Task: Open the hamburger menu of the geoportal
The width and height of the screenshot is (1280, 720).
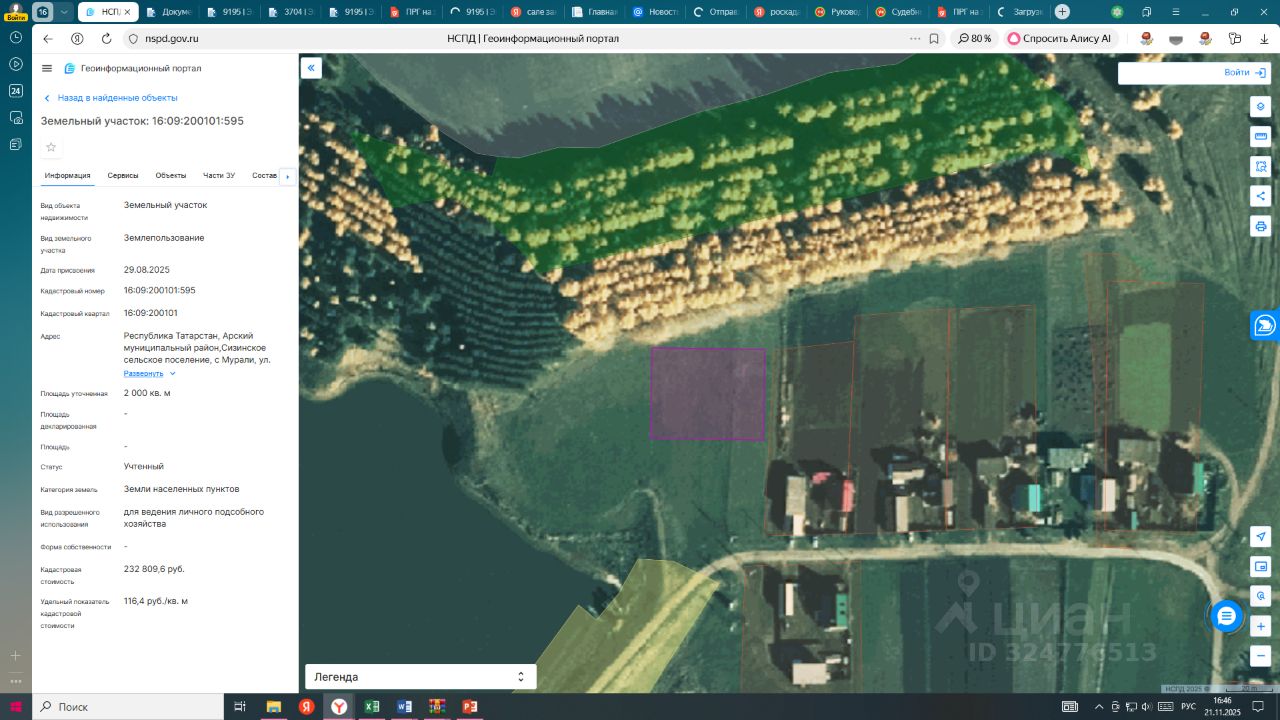Action: point(47,68)
